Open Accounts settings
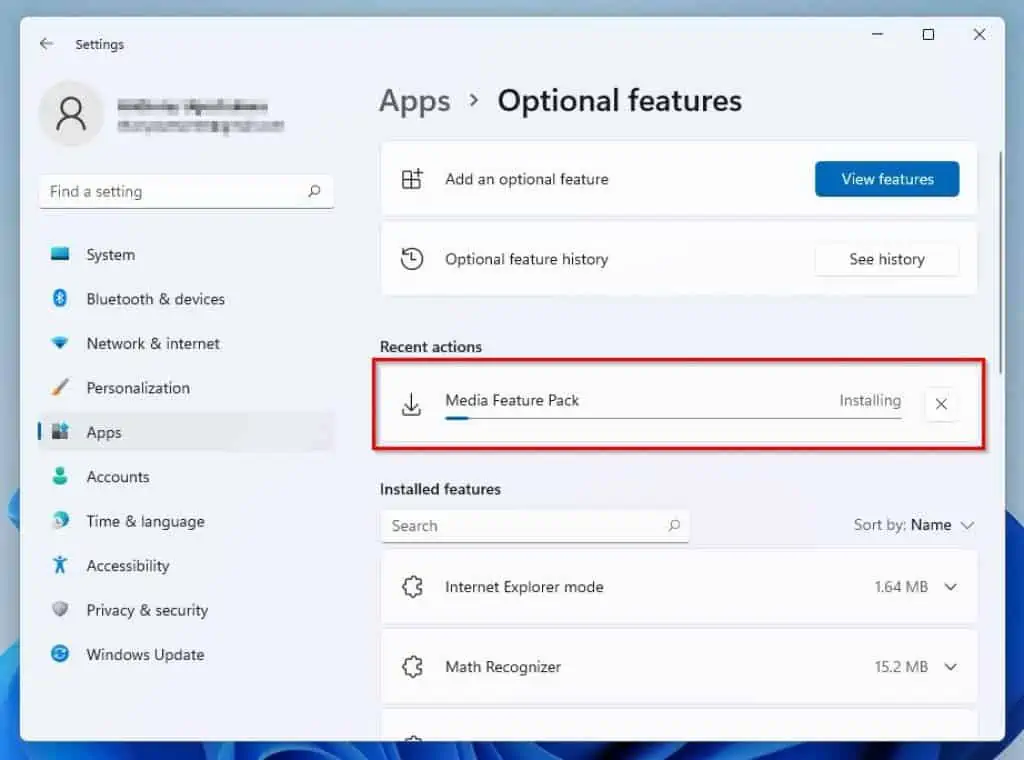The width and height of the screenshot is (1024, 760). [186, 476]
